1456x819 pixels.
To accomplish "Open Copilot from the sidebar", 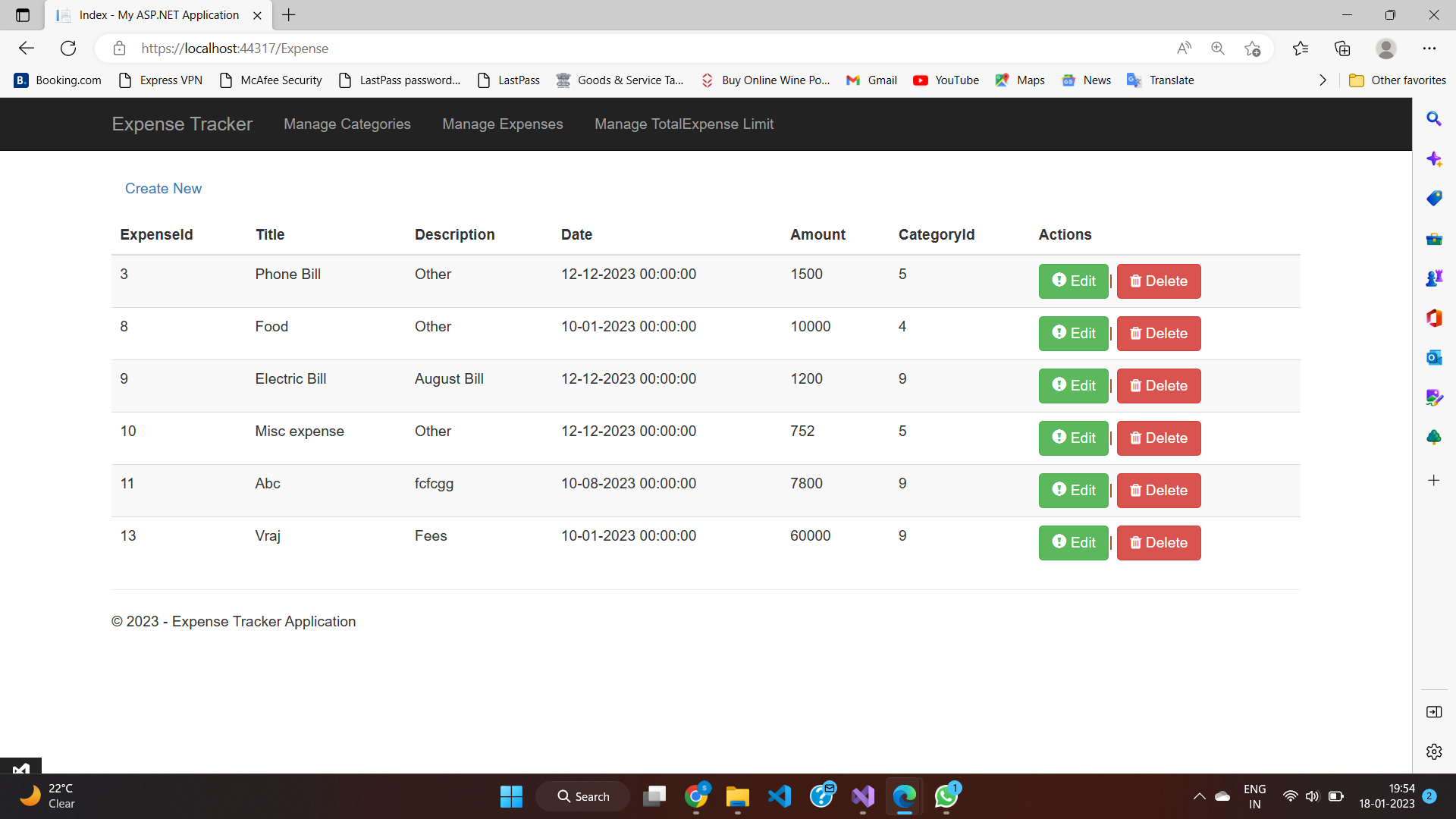I will tap(1435, 159).
